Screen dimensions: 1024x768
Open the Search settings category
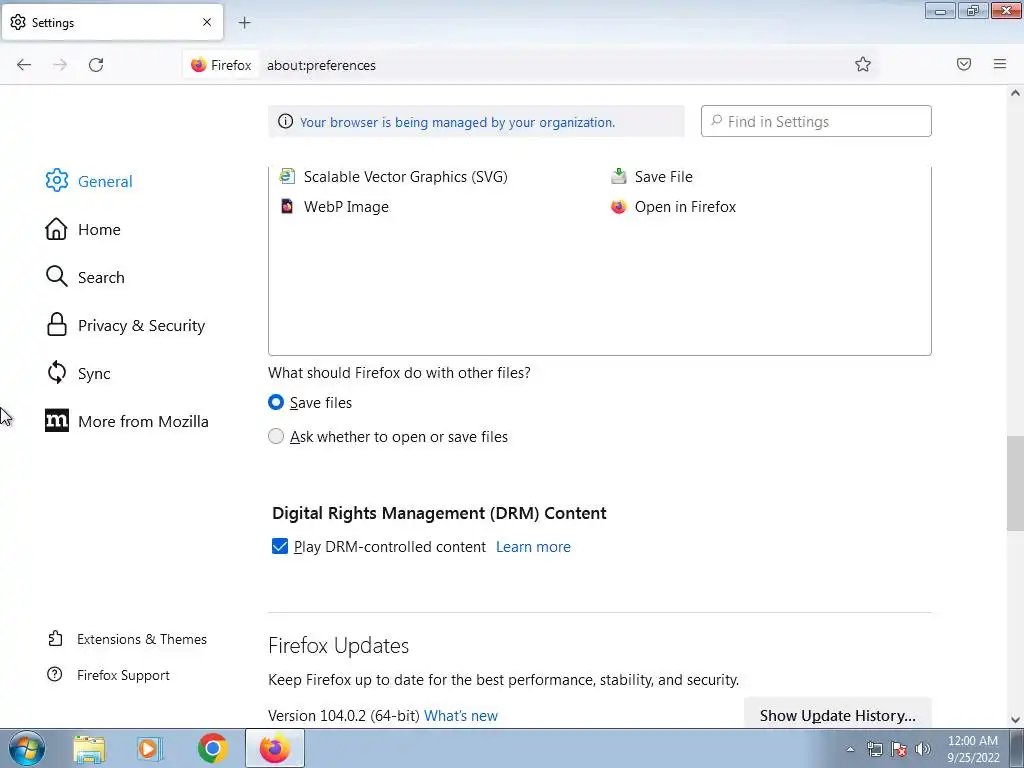pos(101,278)
